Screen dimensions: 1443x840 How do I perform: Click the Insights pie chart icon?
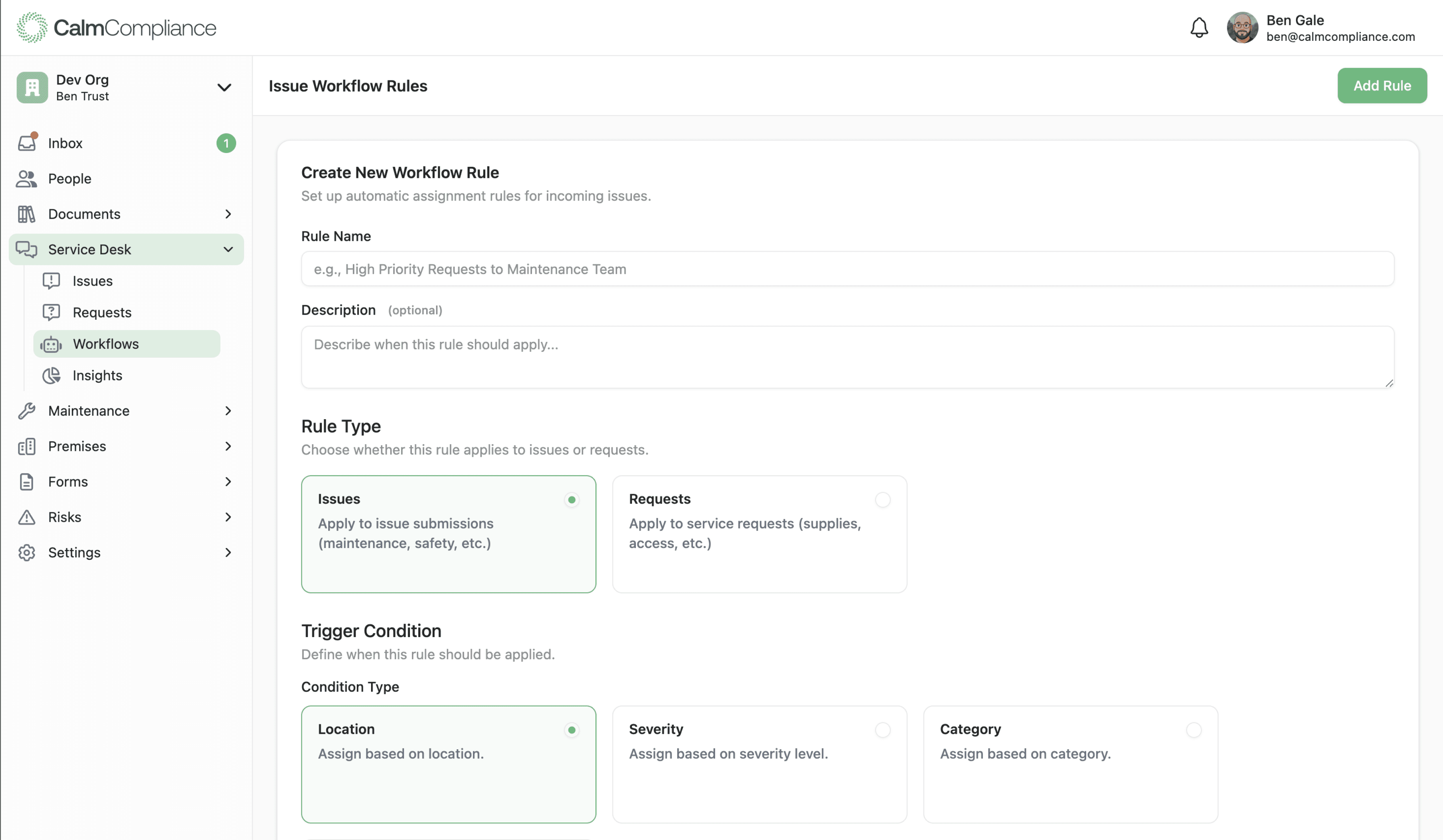click(51, 375)
